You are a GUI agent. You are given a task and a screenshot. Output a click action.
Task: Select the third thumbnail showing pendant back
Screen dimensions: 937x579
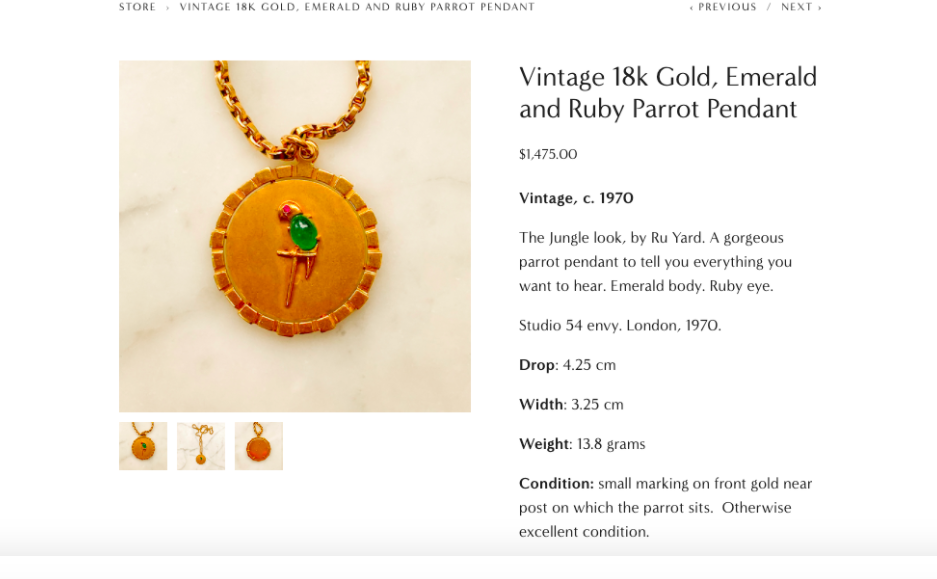coord(259,446)
